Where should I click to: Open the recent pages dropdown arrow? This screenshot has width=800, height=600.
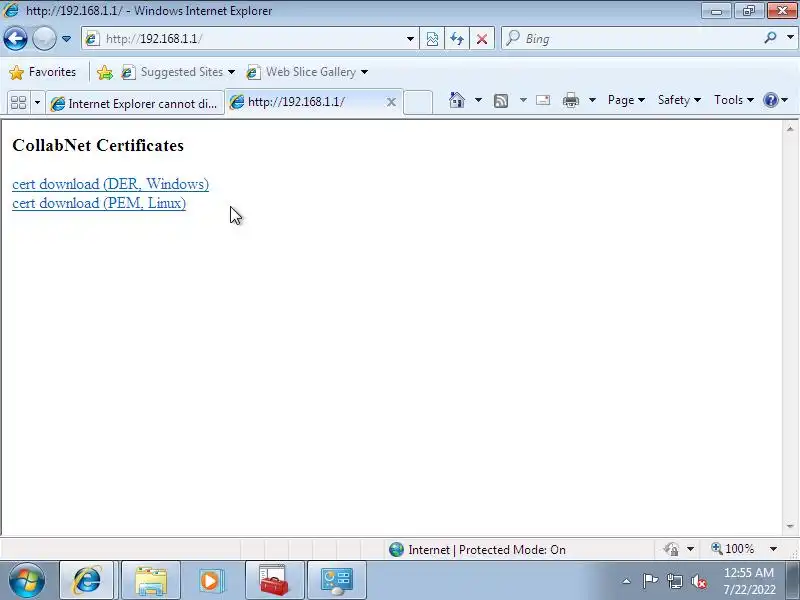pyautogui.click(x=66, y=39)
